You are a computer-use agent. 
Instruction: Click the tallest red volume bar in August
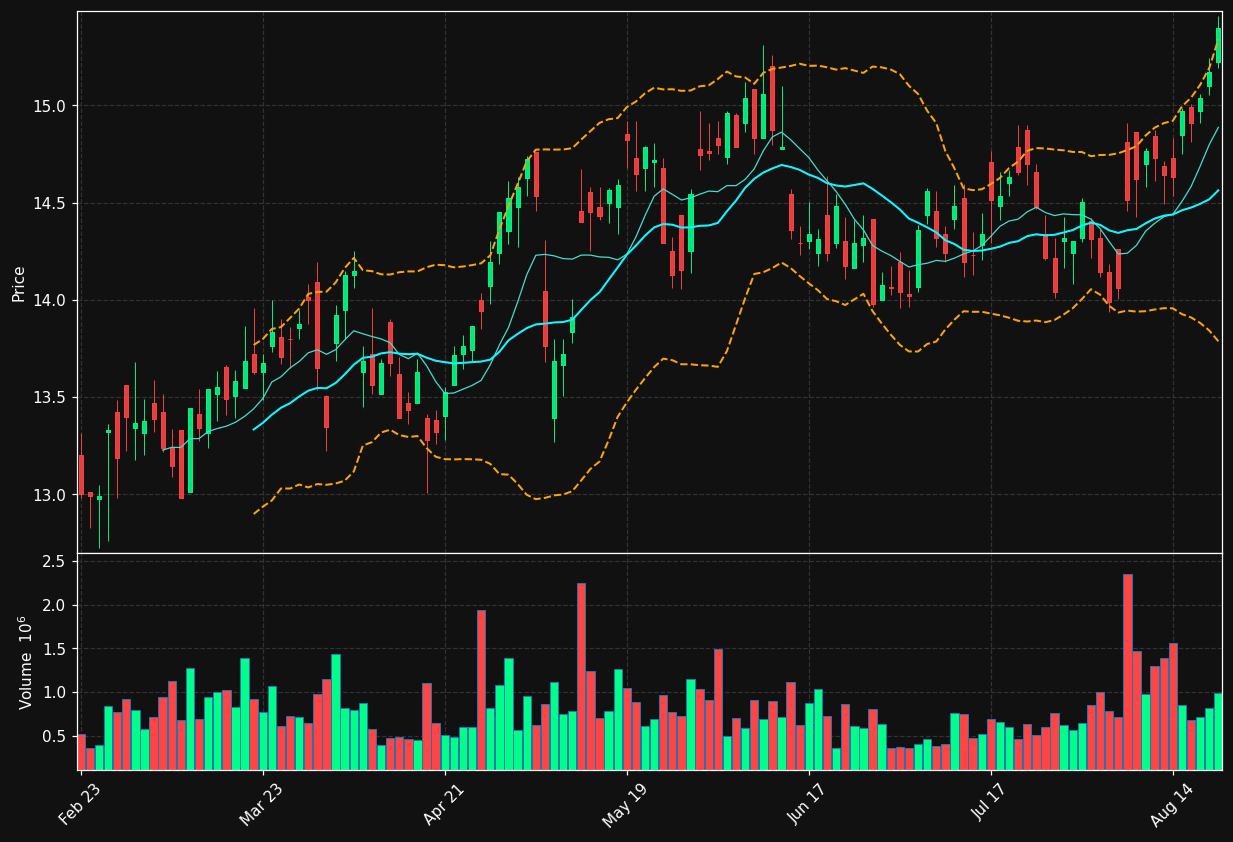coord(1128,672)
